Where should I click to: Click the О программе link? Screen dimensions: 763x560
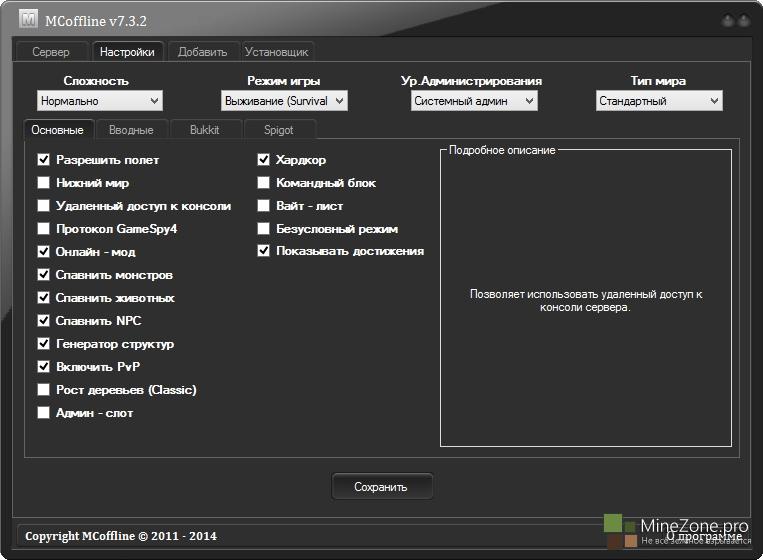[704, 537]
